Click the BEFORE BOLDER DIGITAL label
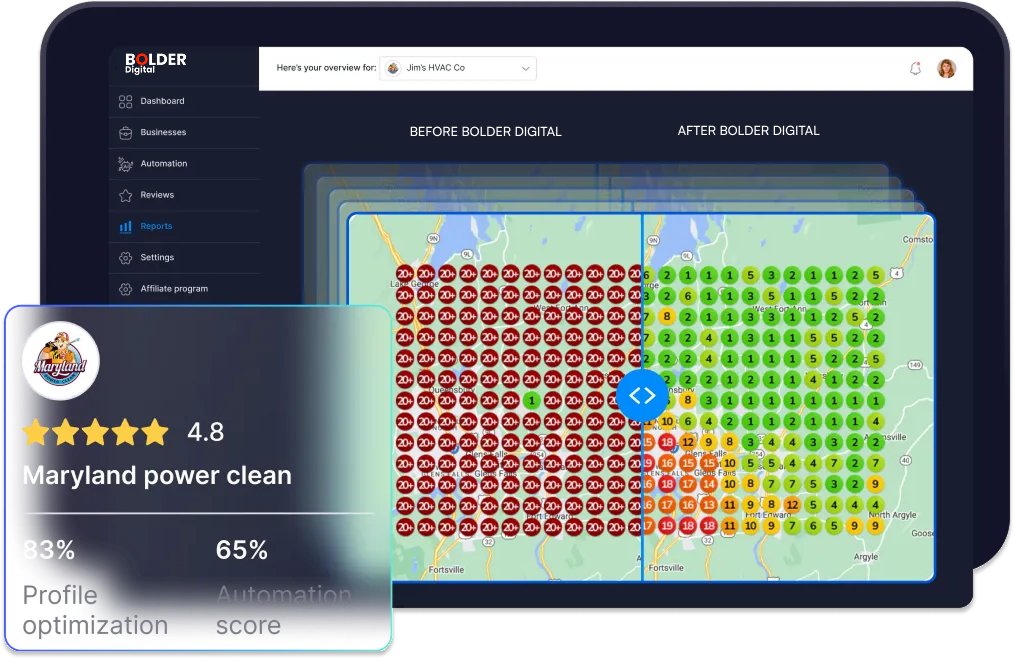This screenshot has width=1015, height=659. click(x=485, y=132)
